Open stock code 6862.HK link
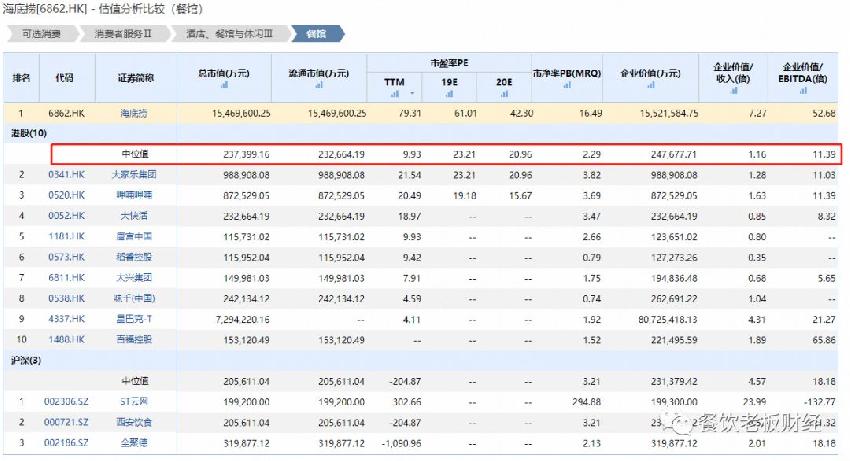The height and width of the screenshot is (461, 850). point(66,113)
